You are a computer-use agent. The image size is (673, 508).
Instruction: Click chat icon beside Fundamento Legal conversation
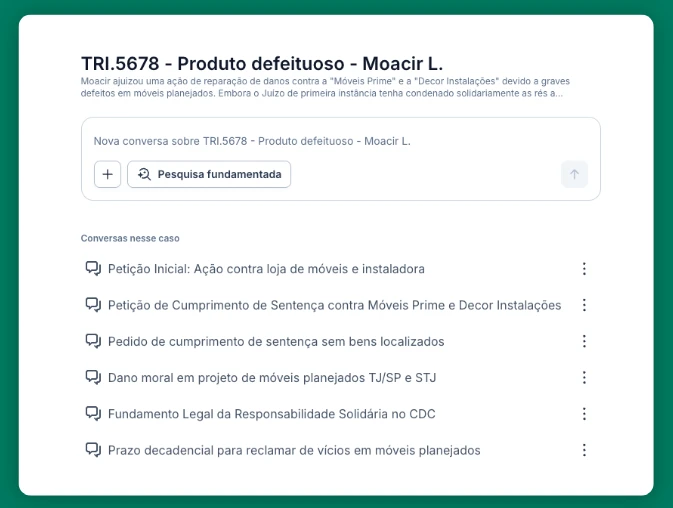click(x=94, y=414)
